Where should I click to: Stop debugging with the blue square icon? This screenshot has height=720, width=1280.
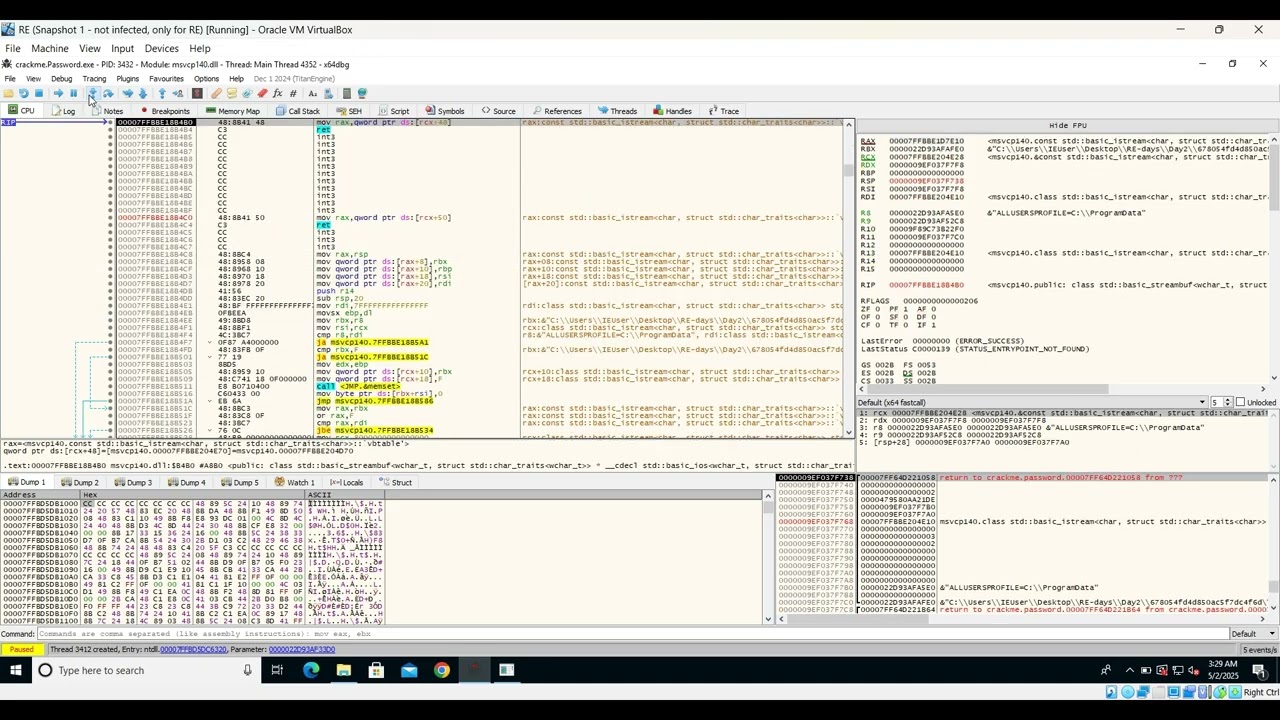click(39, 94)
